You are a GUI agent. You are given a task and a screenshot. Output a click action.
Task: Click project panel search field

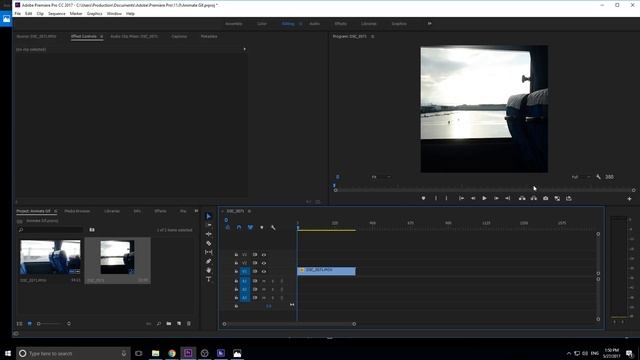click(x=51, y=230)
